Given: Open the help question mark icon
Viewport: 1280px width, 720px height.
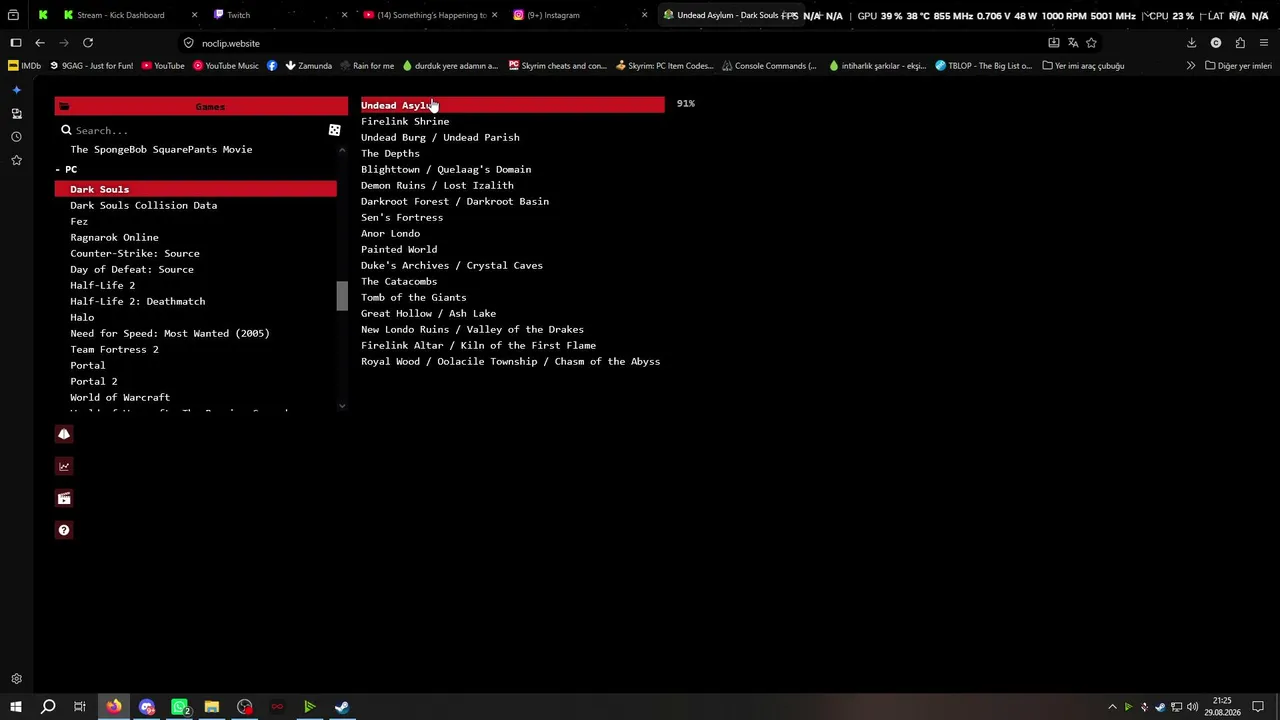Looking at the screenshot, I should click(64, 530).
